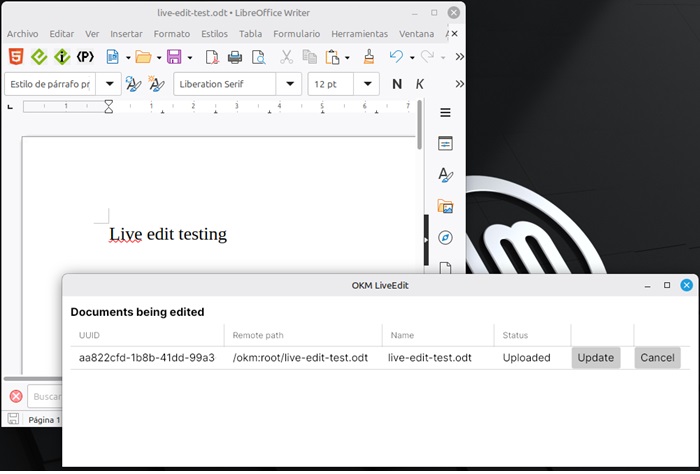This screenshot has height=474, width=700.
Task: Click the "Live edit testing" document text
Action: 168,234
